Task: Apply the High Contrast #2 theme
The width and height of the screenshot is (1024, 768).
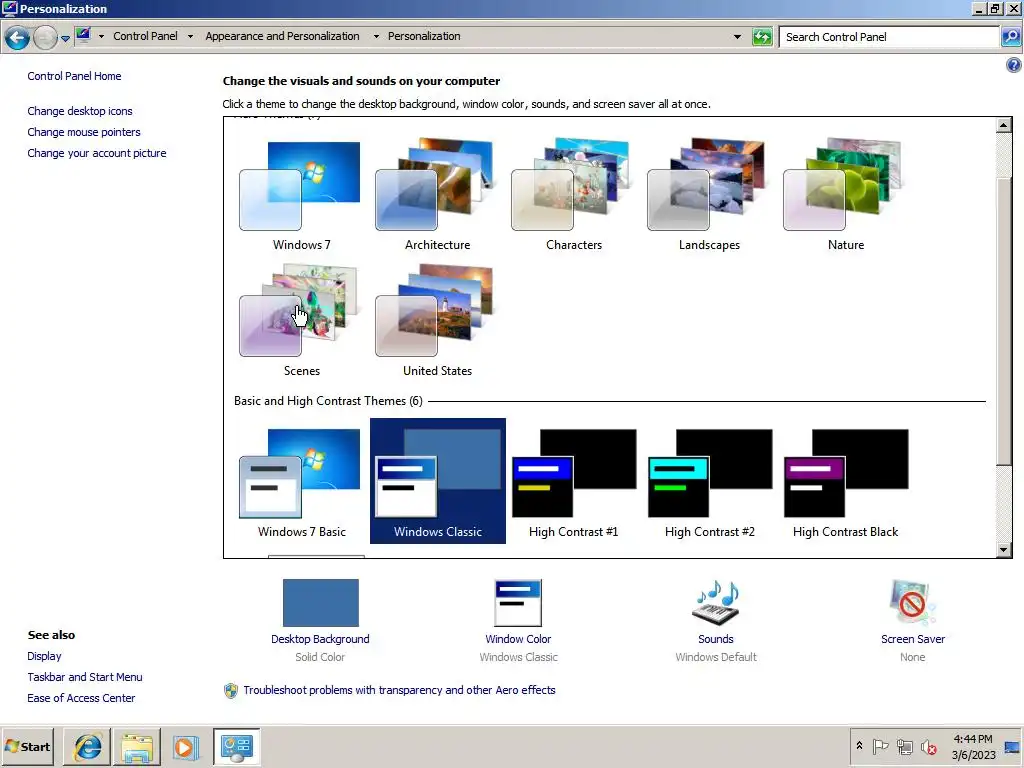Action: 709,482
